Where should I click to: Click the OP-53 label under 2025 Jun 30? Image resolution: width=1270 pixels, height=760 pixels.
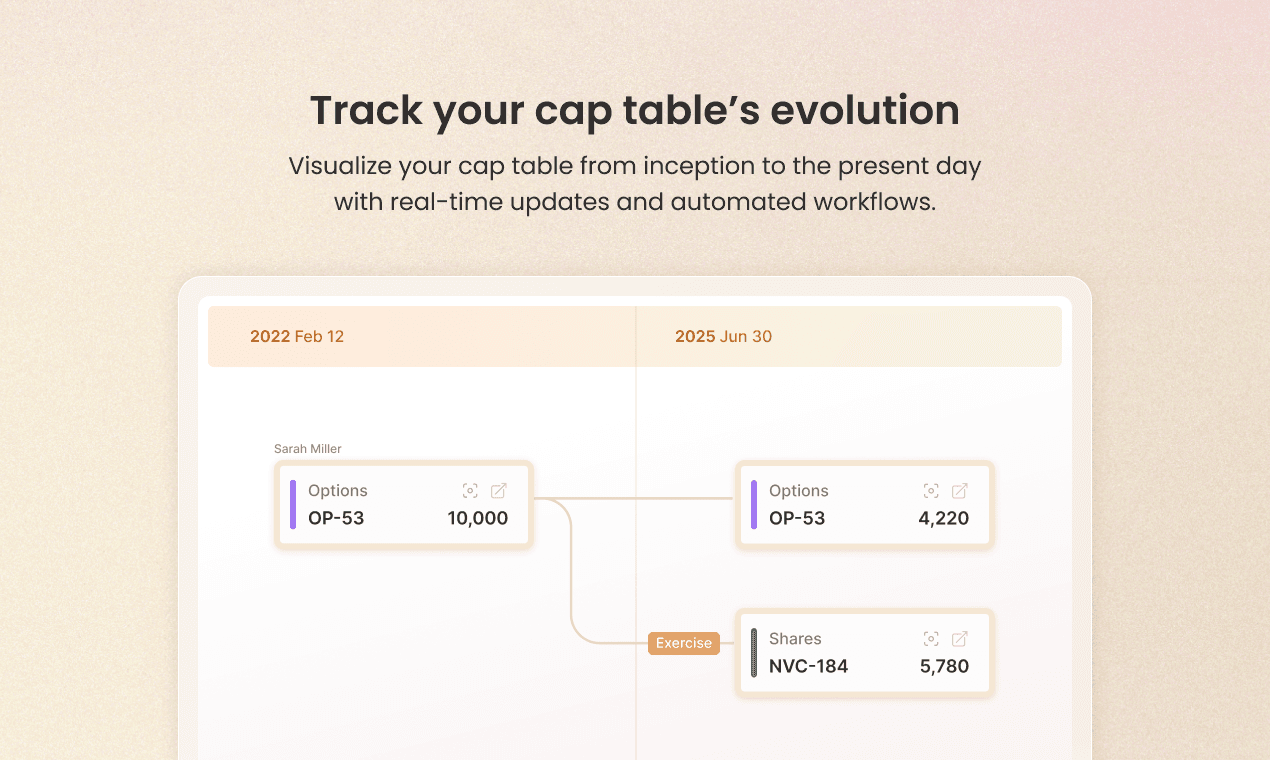pyautogui.click(x=797, y=518)
